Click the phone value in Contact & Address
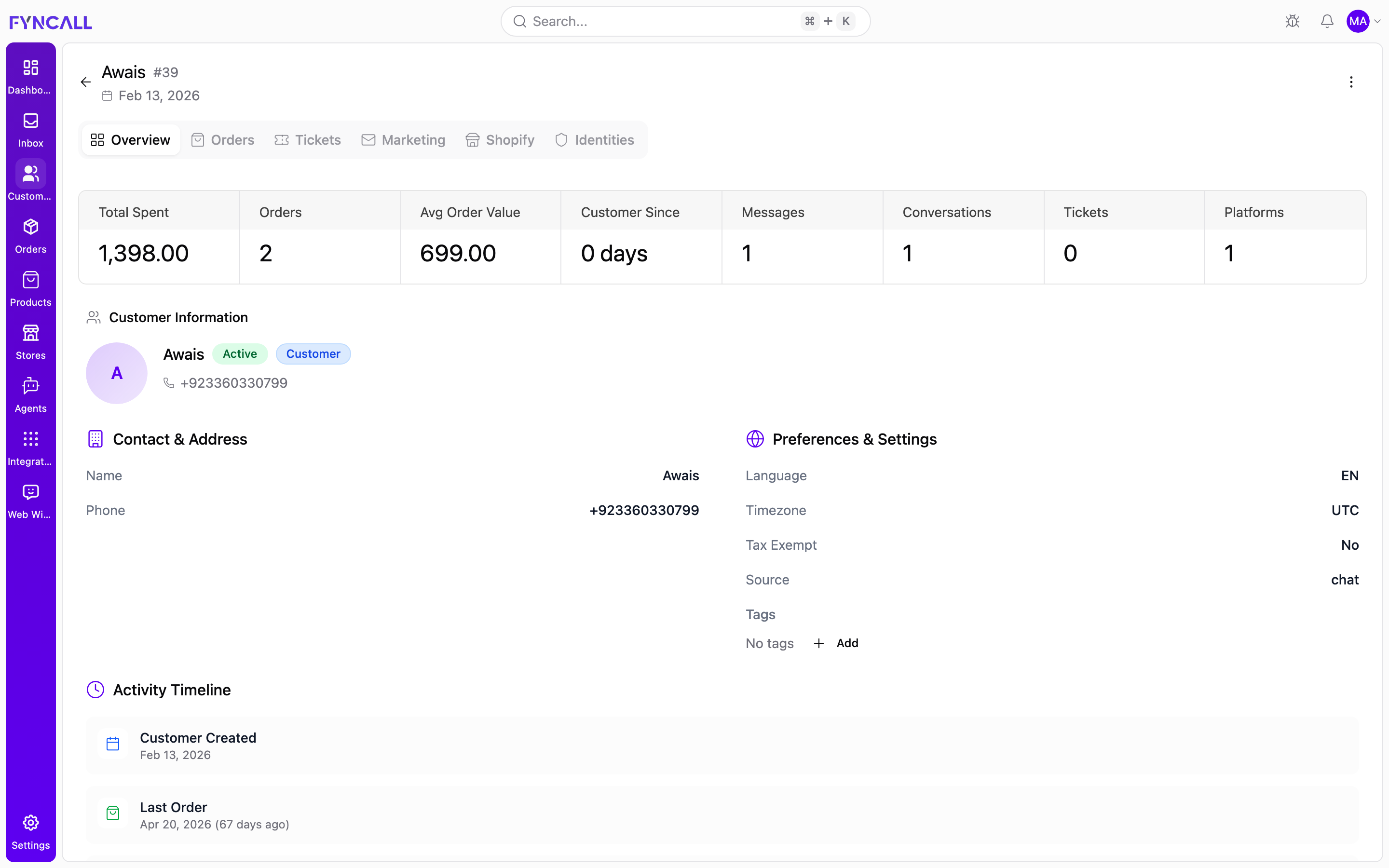Image resolution: width=1389 pixels, height=868 pixels. pos(644,510)
